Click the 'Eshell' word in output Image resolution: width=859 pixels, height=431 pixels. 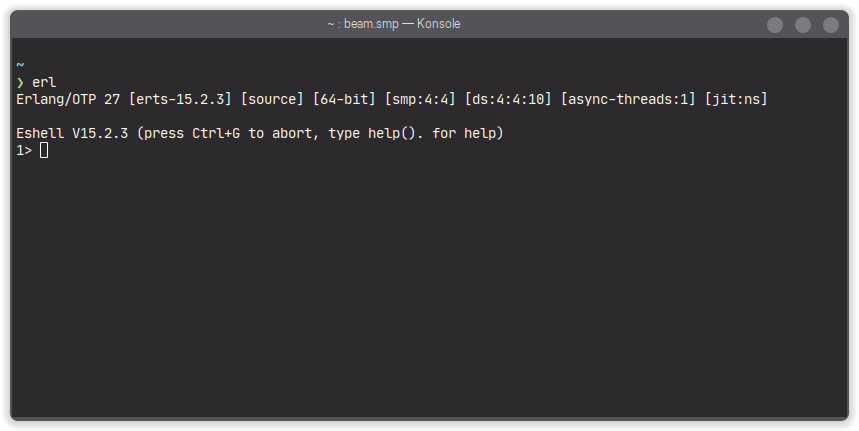[x=40, y=133]
